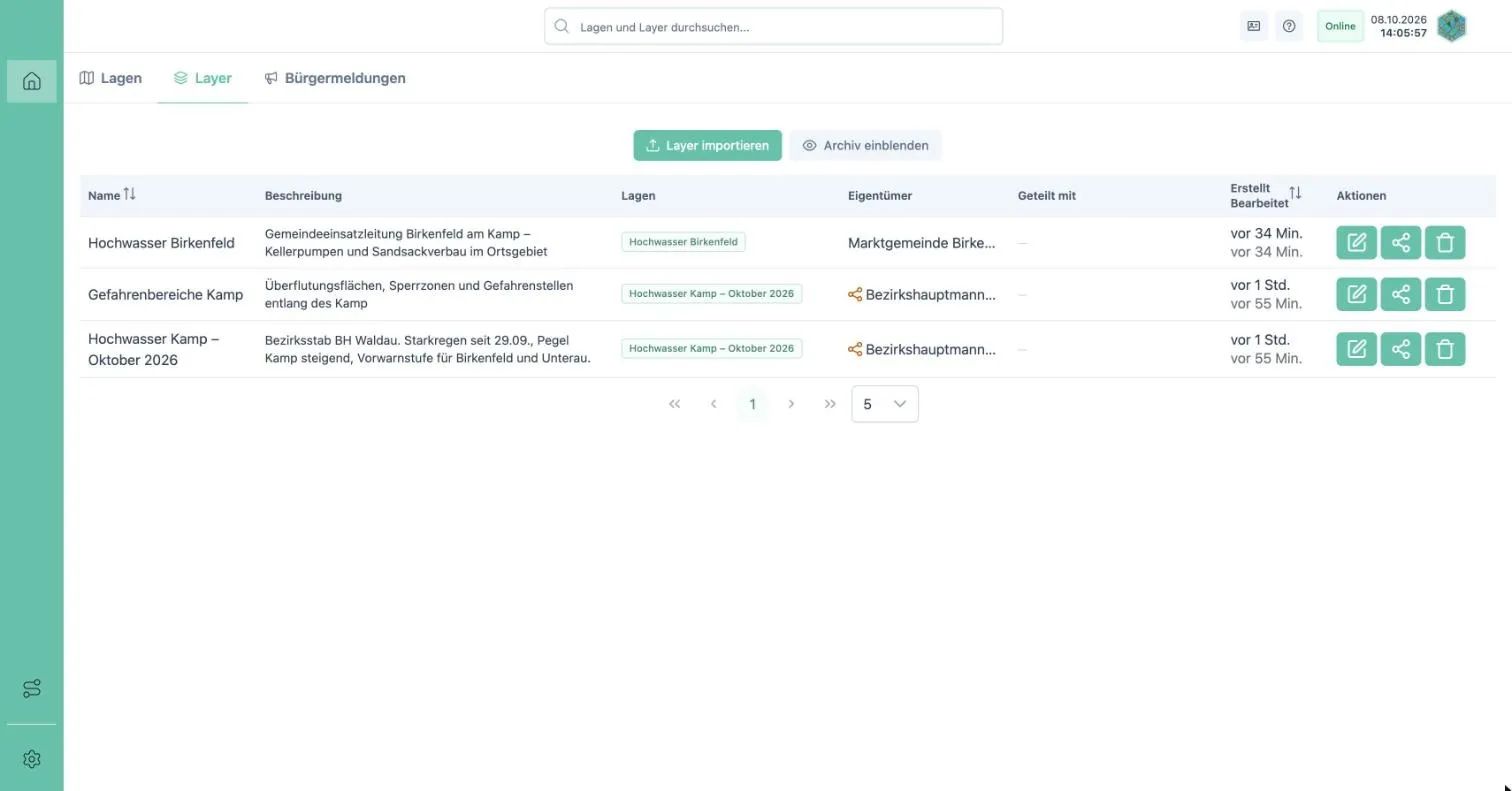This screenshot has width=1512, height=791.
Task: Select page 1 in pagination
Action: [753, 404]
